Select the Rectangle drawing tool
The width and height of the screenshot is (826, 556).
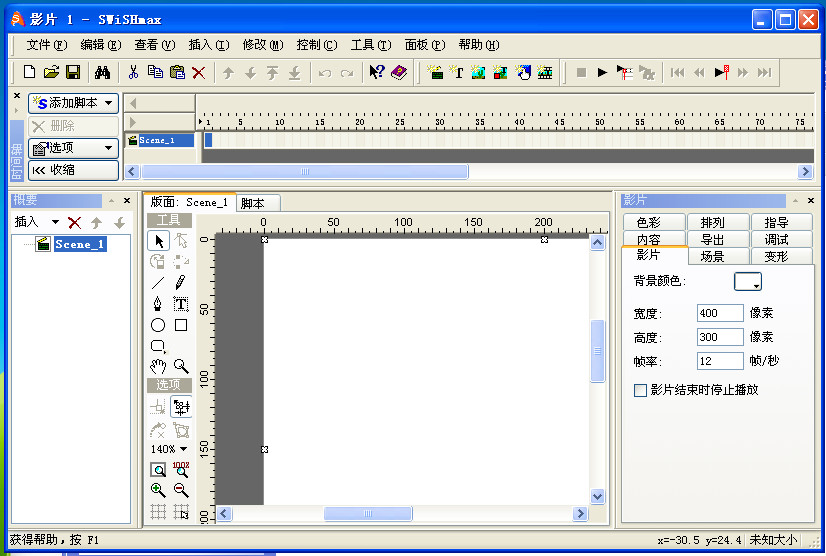181,325
